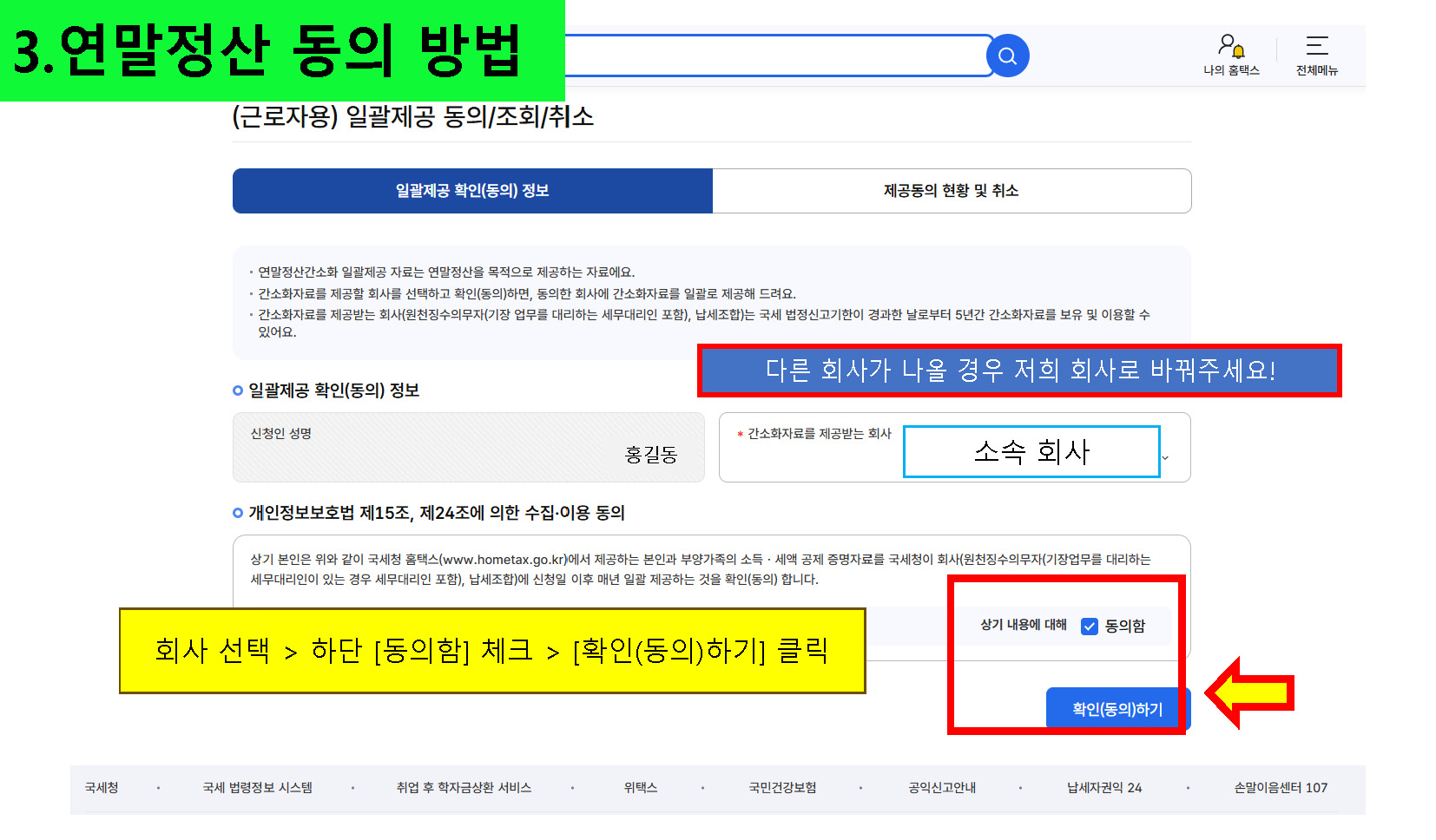Open 전체메뉴 hamburger menu icon
Viewport: 1436px width, 840px height.
[1316, 46]
